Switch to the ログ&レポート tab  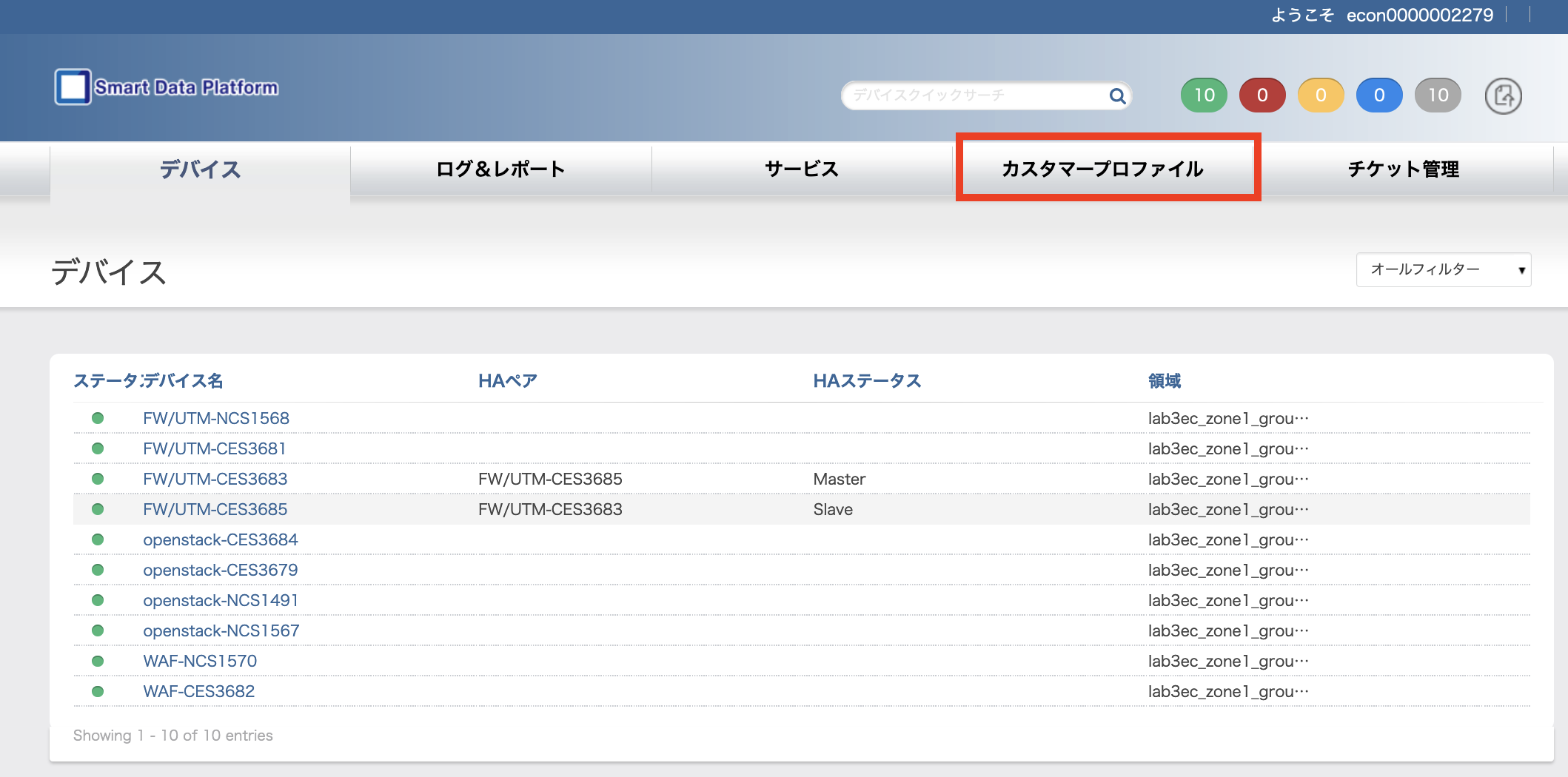tap(500, 169)
